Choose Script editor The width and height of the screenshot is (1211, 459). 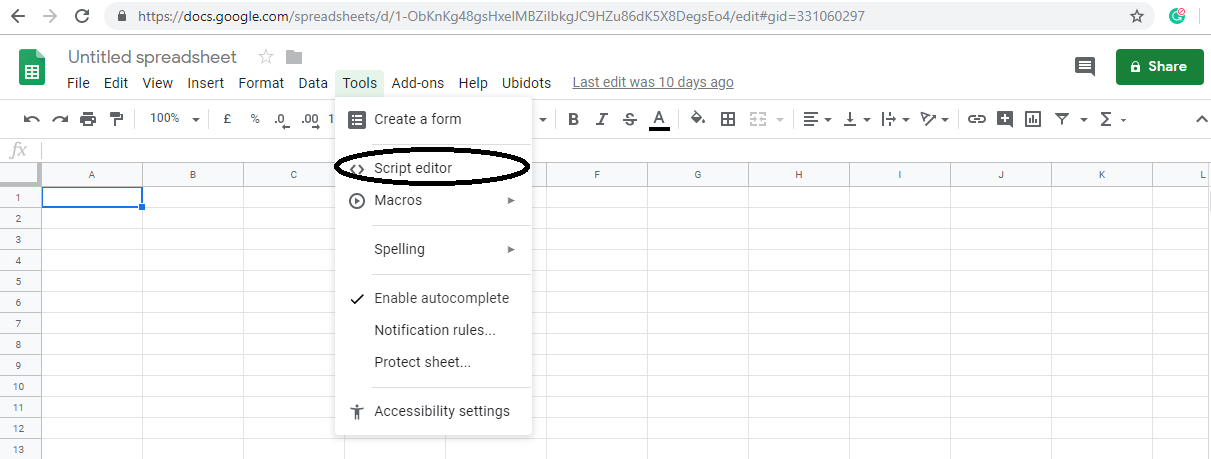pos(433,168)
